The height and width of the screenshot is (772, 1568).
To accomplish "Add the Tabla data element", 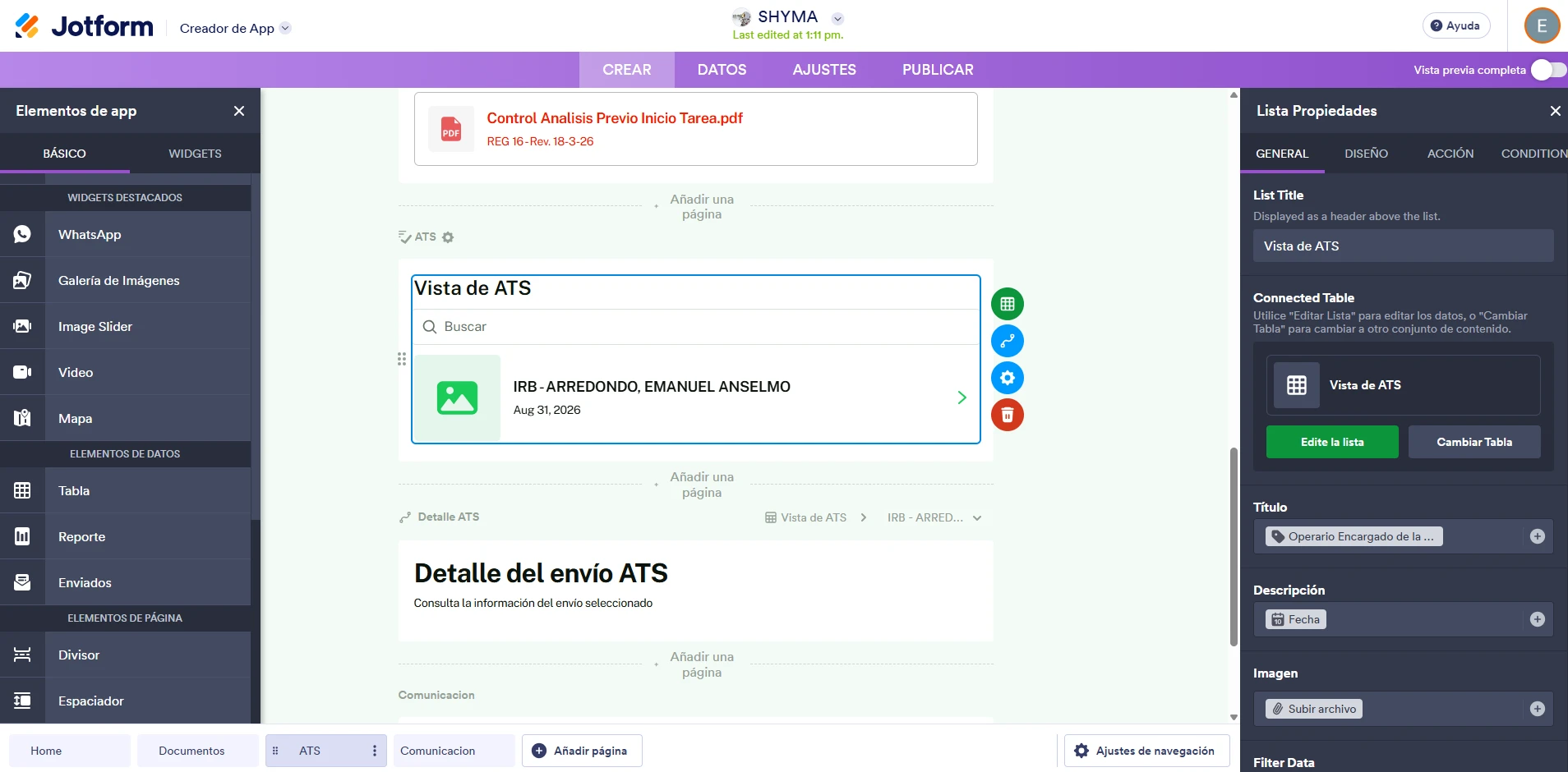I will coord(125,490).
